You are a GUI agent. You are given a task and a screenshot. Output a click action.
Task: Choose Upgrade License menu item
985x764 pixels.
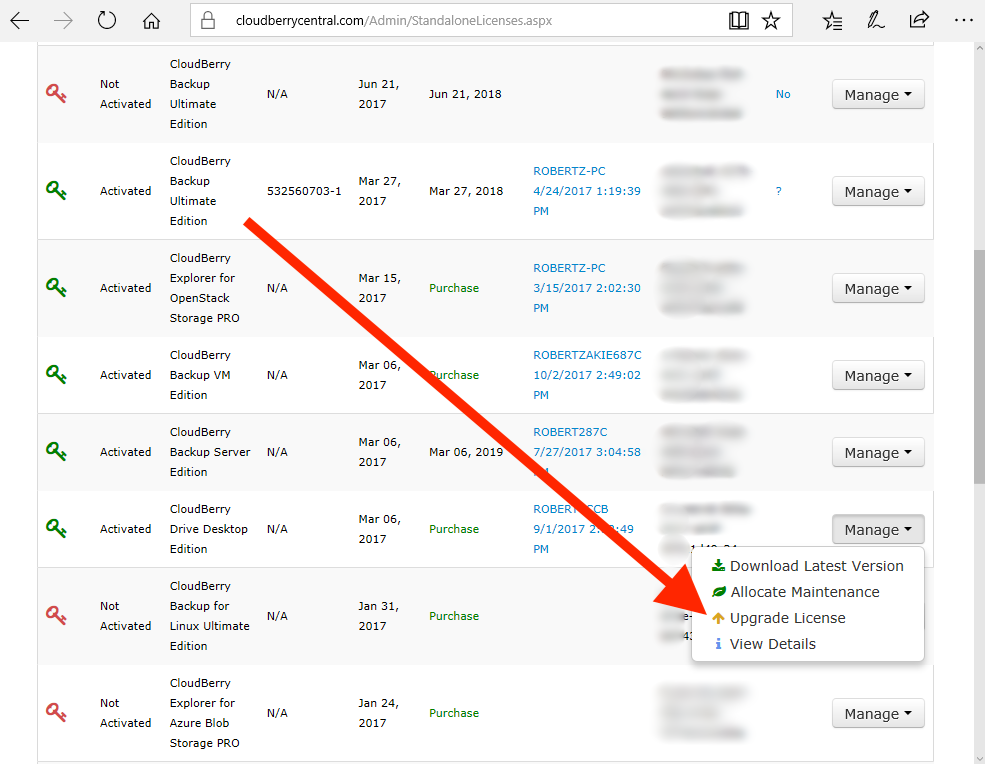tap(807, 618)
